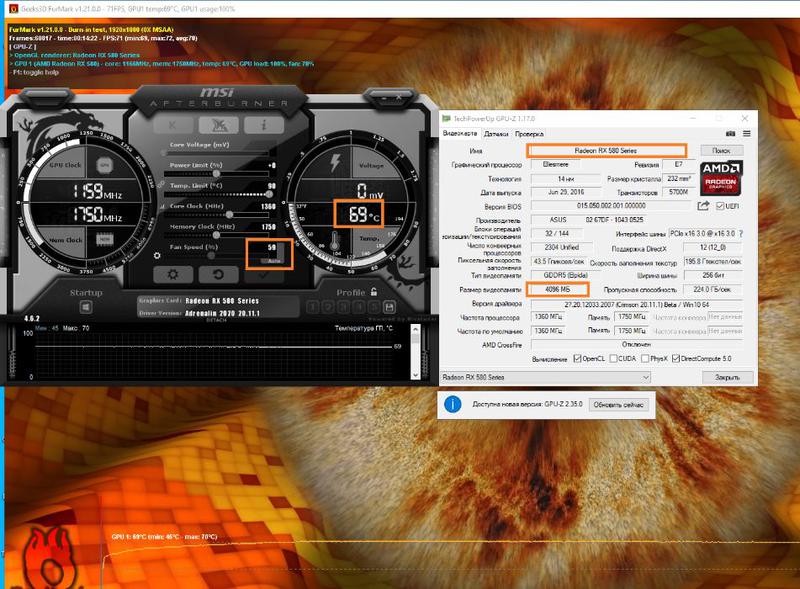The width and height of the screenshot is (800, 589).
Task: Click the BIOS export icon in GPU-Z
Action: click(703, 206)
